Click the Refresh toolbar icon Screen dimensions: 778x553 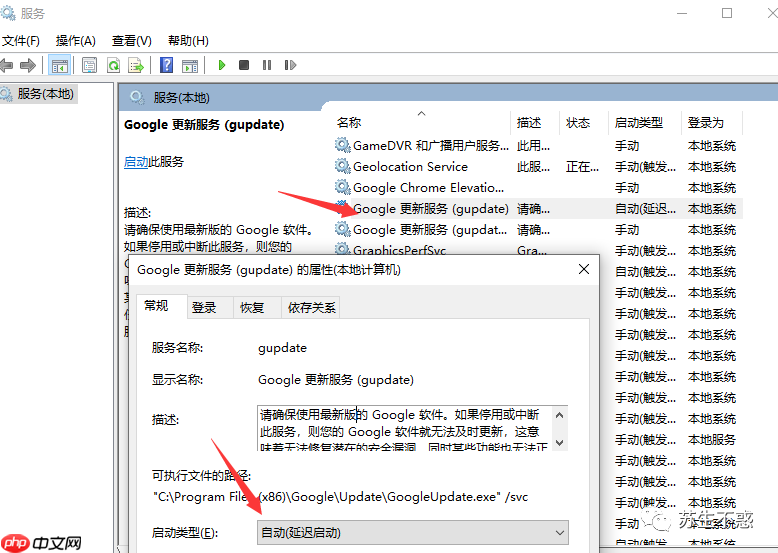pyautogui.click(x=114, y=65)
